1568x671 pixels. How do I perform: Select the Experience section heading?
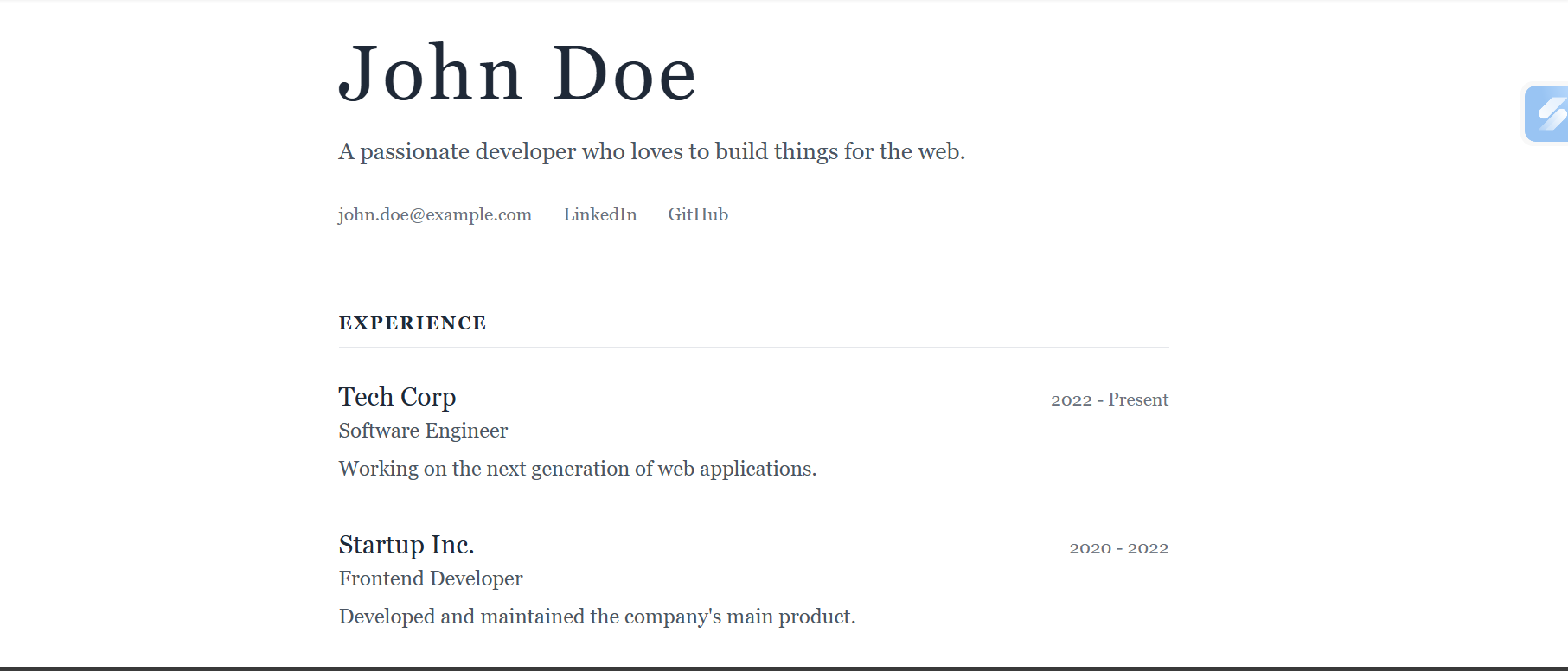pos(413,323)
